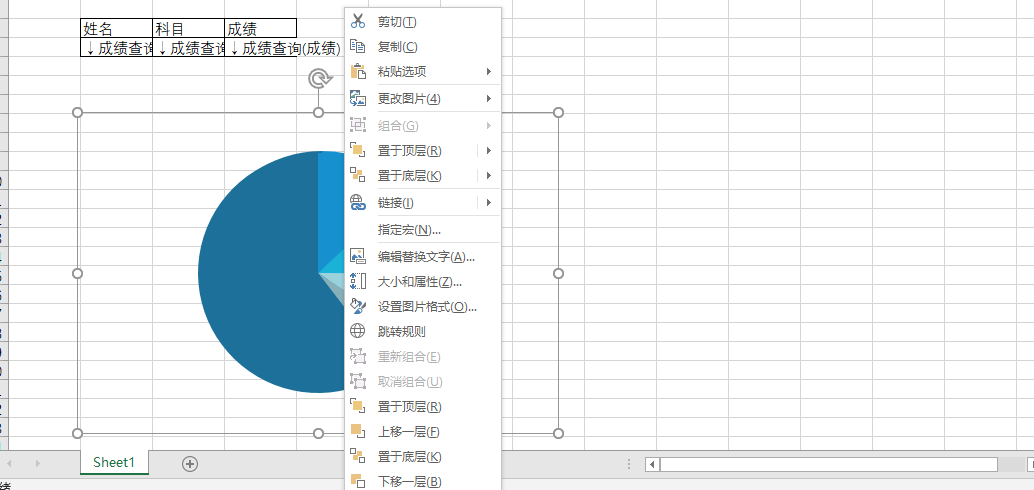Click the picture's top-right corner handle
1034x490 pixels.
point(559,113)
